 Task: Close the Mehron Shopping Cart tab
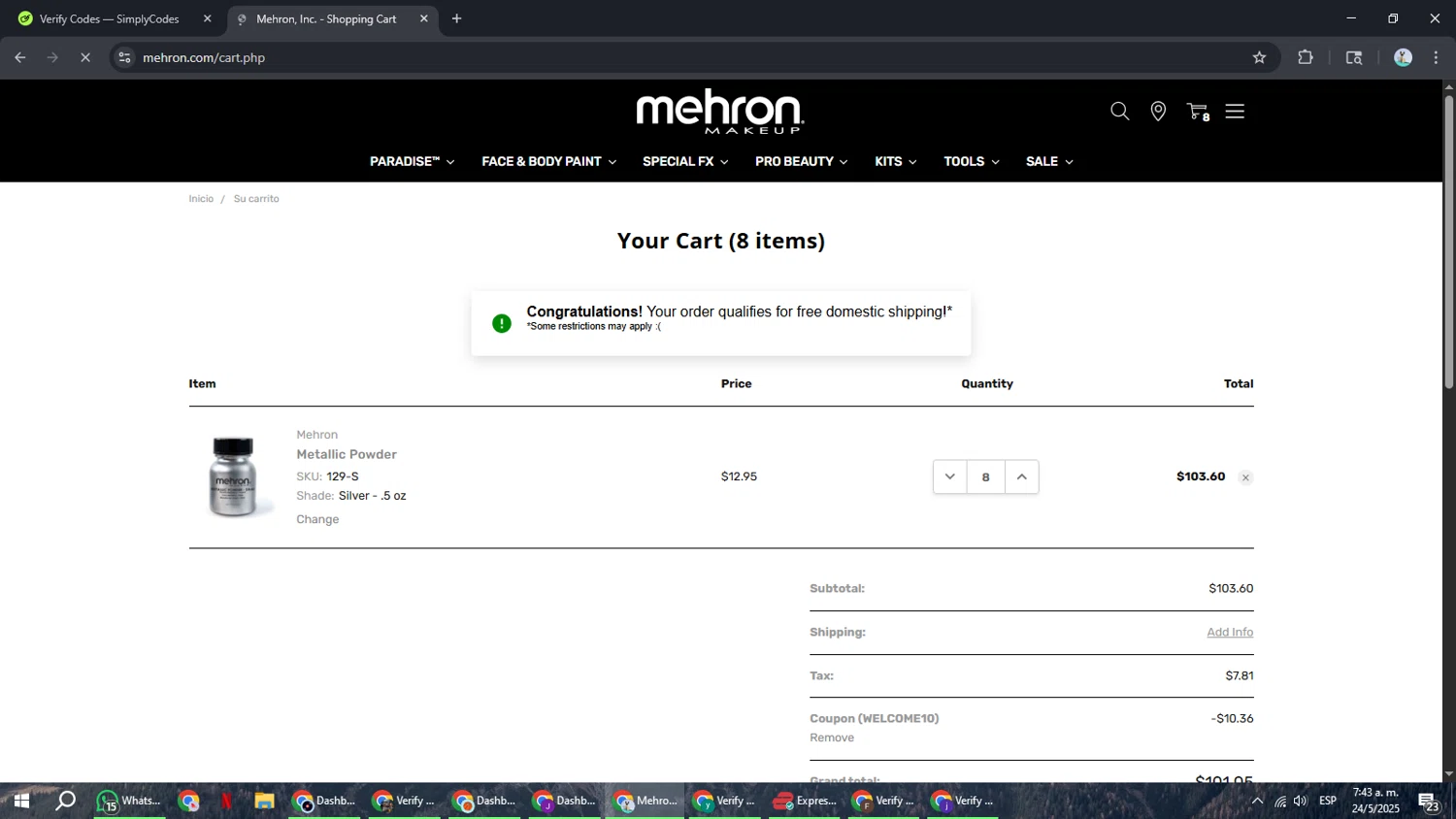tap(423, 18)
